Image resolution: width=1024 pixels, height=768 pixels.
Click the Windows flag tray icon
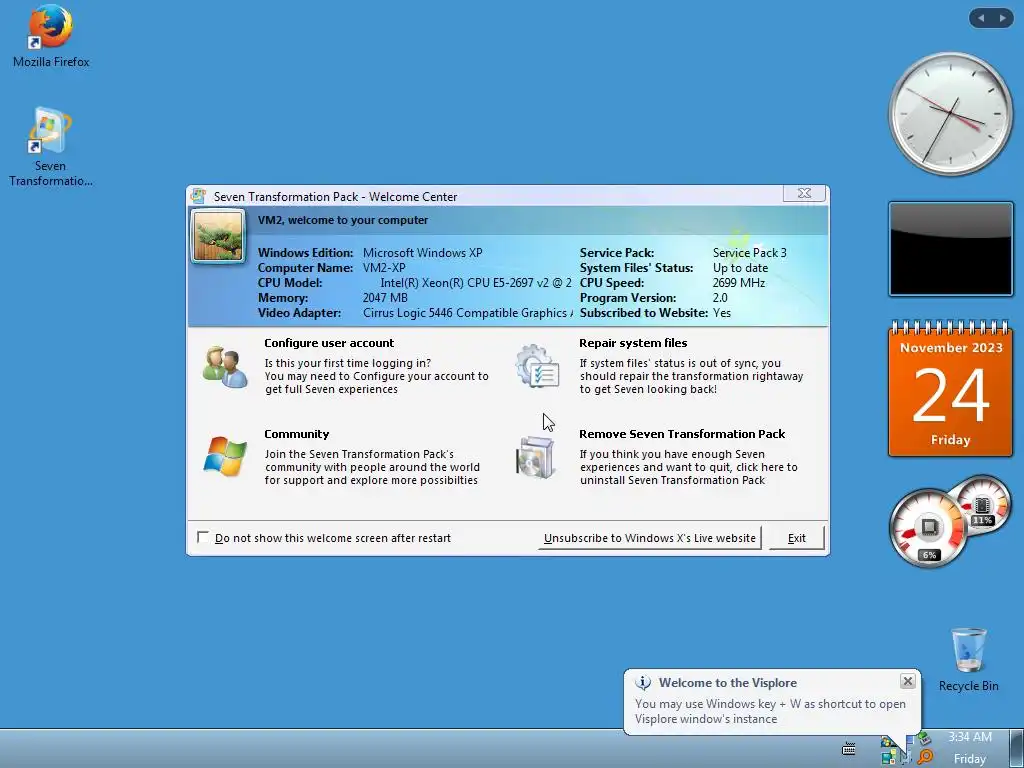[x=888, y=743]
